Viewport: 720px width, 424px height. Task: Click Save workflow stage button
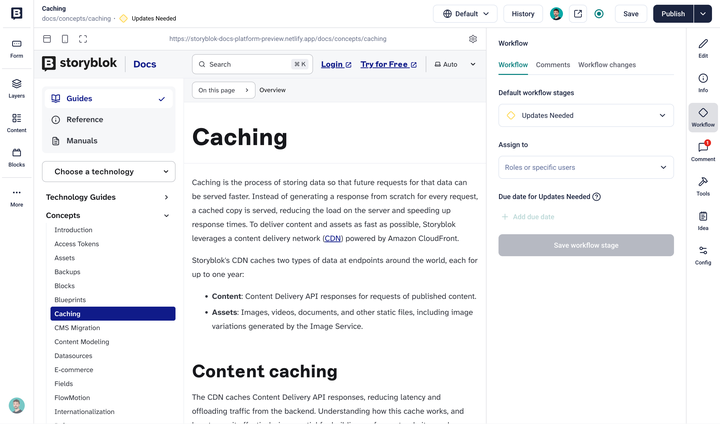(586, 245)
